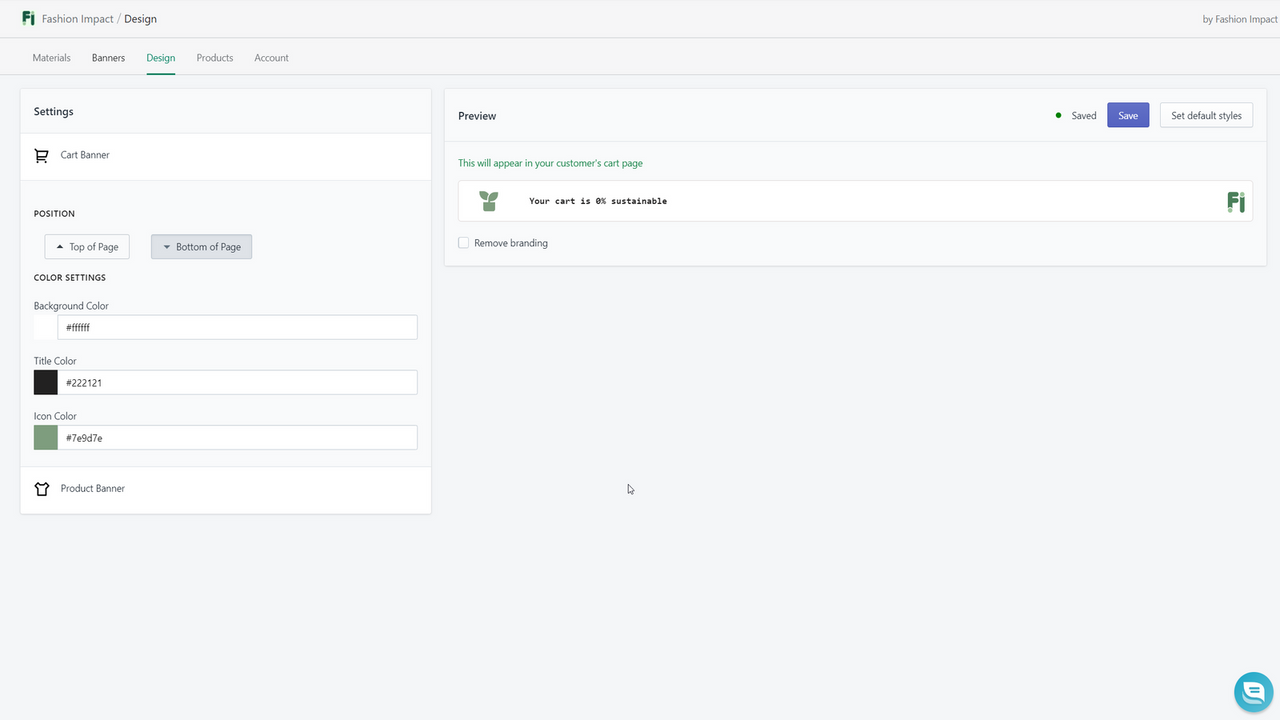Screen dimensions: 1280x720
Task: Select Top of Page position
Action: coord(87,246)
